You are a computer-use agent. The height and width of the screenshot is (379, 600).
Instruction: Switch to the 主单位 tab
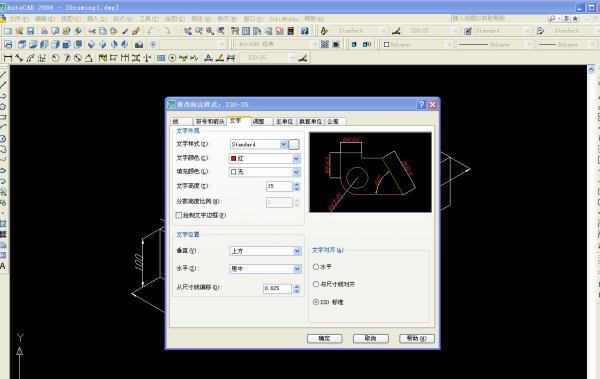pos(284,121)
